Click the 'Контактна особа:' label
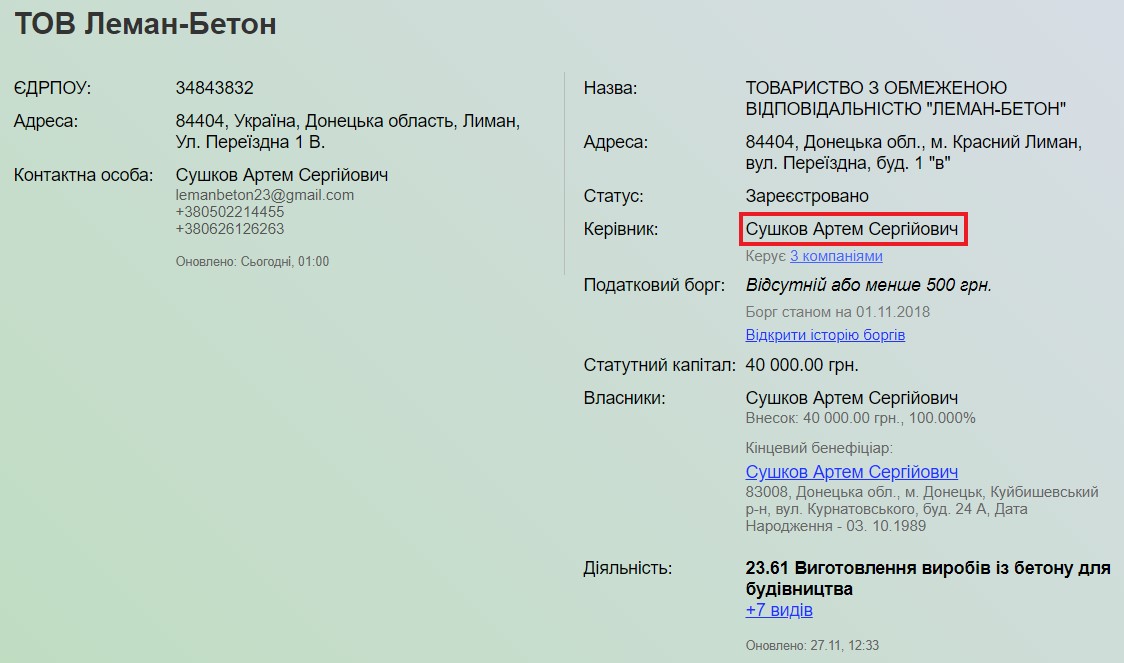This screenshot has height=663, width=1124. click(x=83, y=175)
